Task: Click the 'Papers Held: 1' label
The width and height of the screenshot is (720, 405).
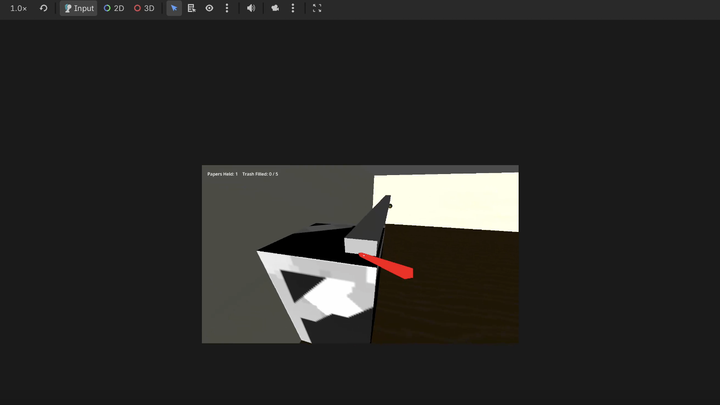Action: (222, 174)
